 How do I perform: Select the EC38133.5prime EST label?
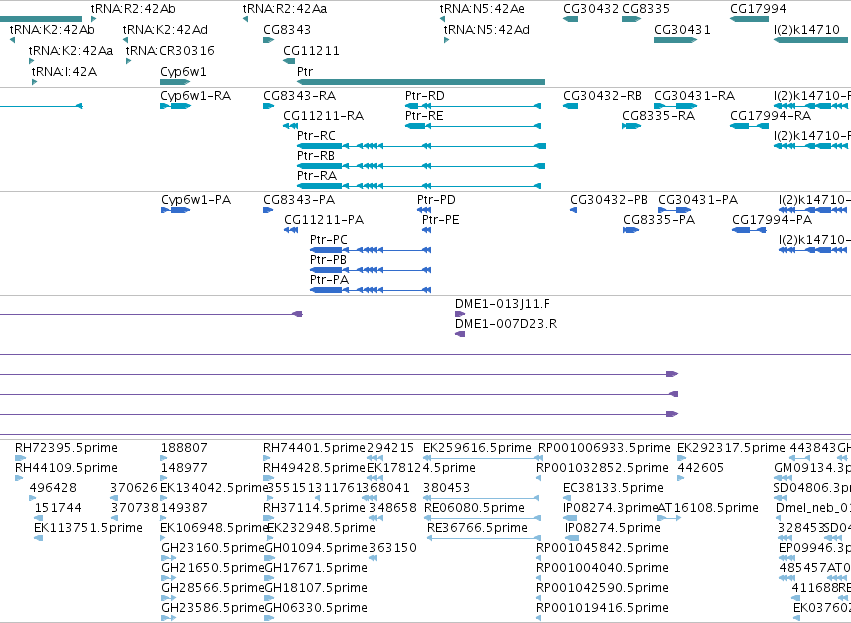click(613, 488)
